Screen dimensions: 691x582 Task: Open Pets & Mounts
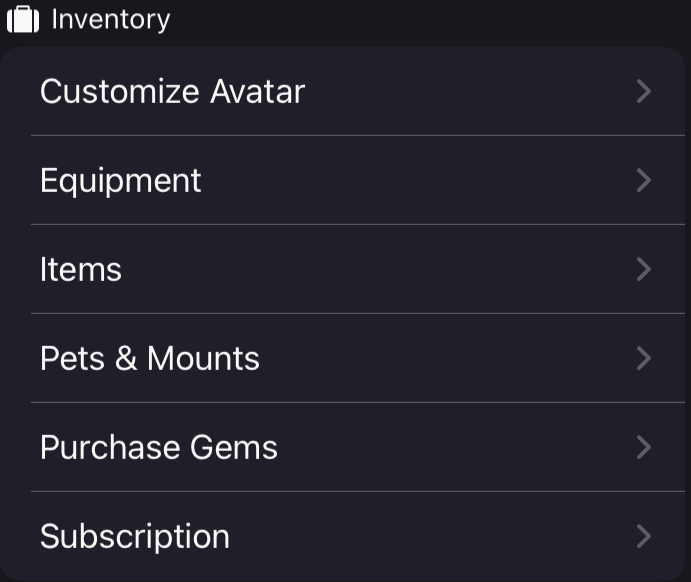(150, 359)
